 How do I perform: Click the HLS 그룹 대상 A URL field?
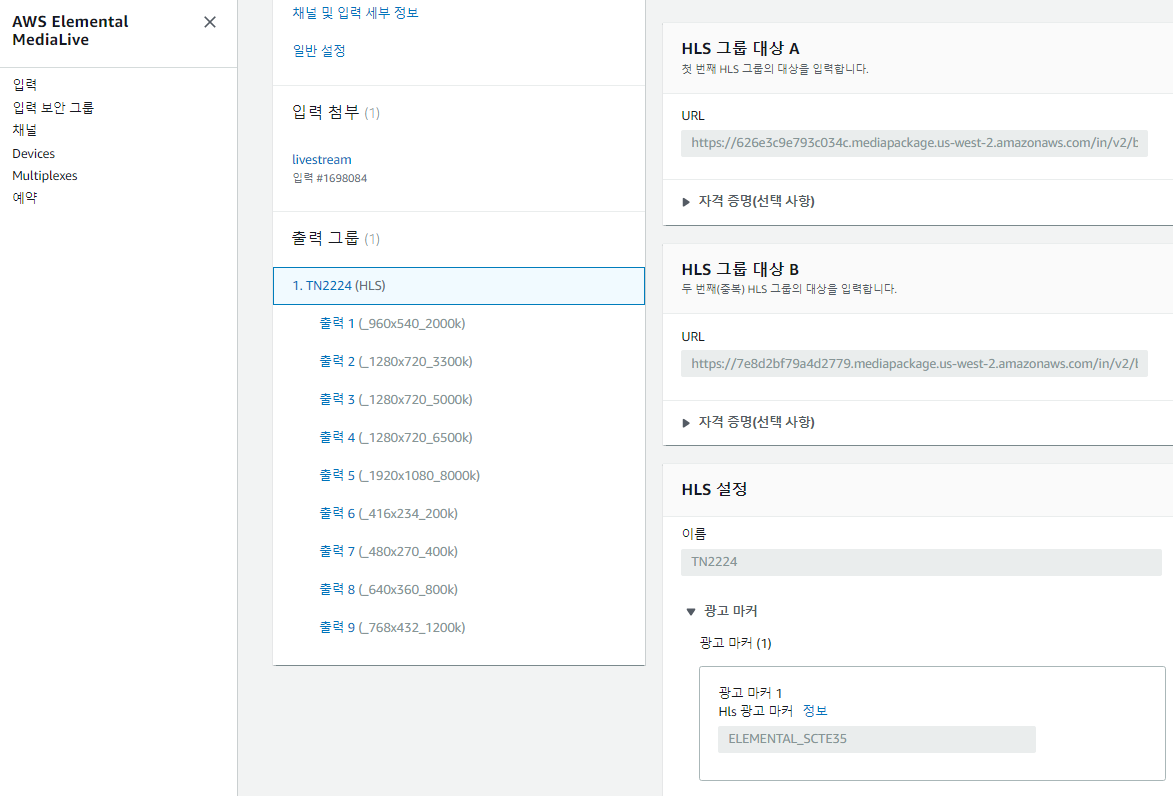point(914,143)
